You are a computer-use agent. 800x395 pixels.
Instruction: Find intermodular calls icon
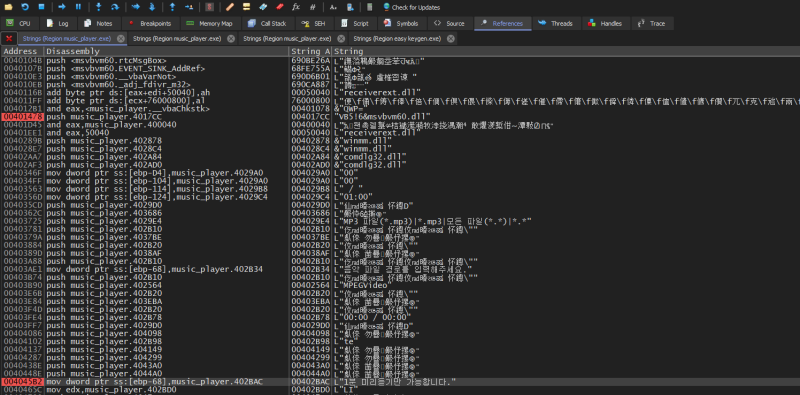[349, 7]
